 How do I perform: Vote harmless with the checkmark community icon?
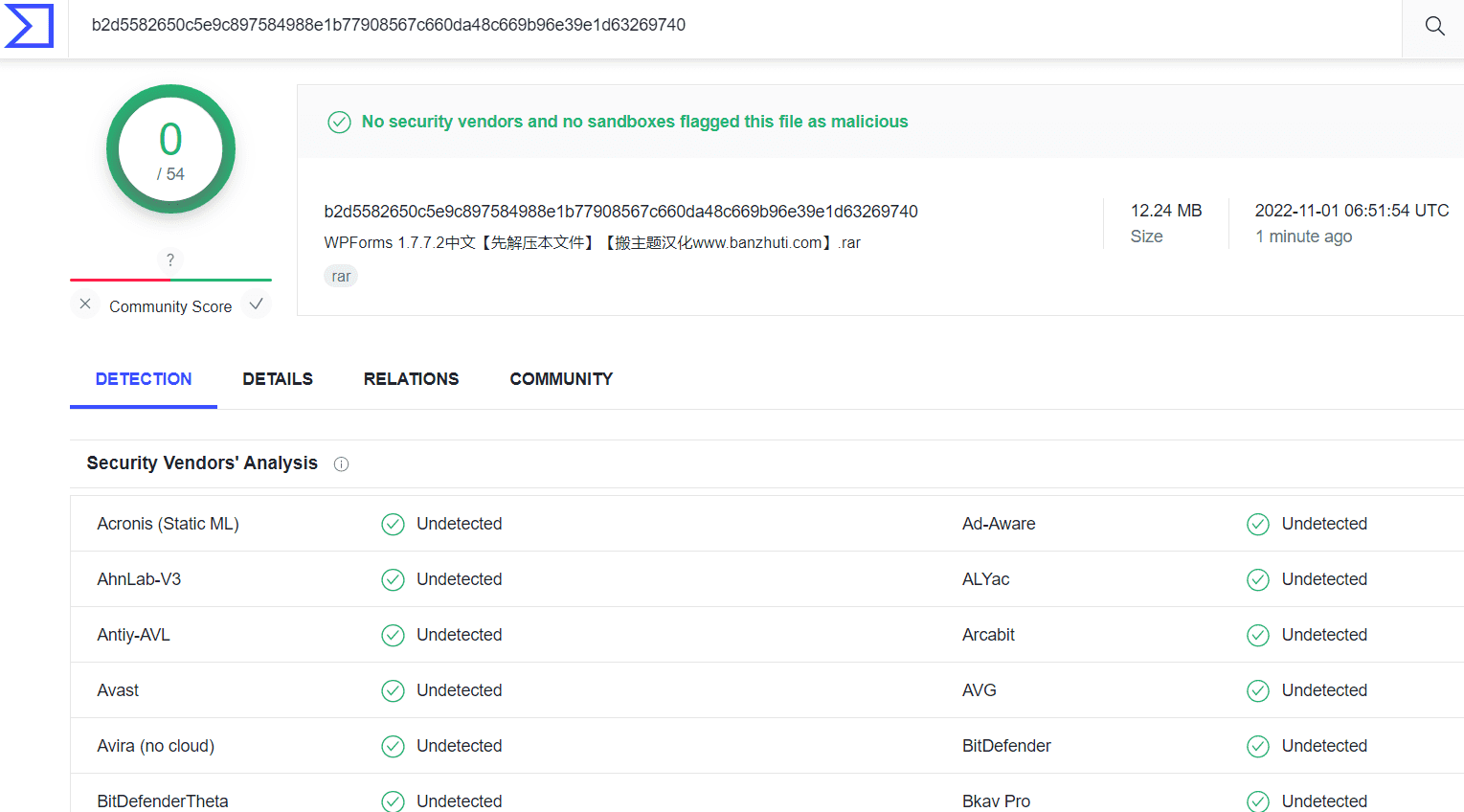tap(256, 304)
